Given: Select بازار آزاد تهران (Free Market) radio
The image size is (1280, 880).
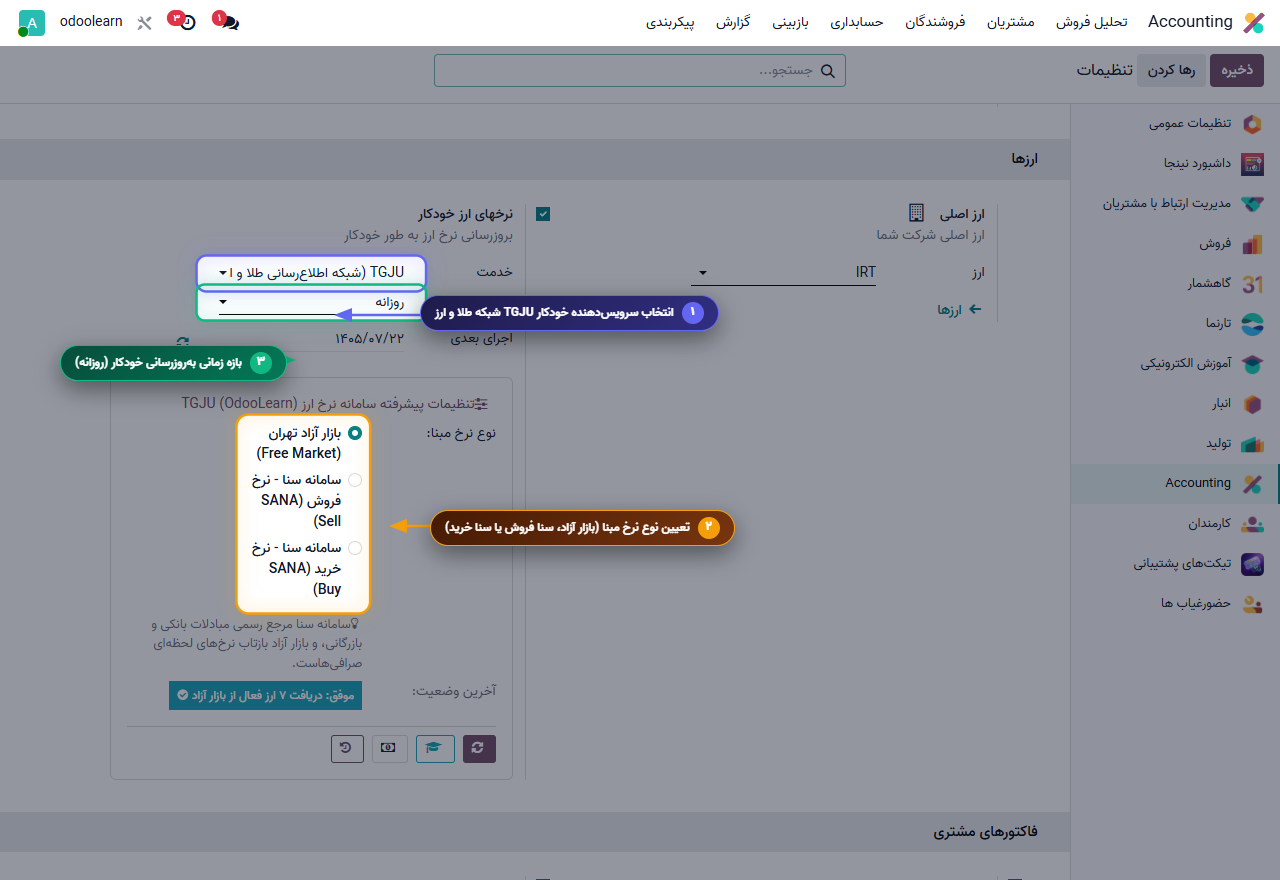Looking at the screenshot, I should [x=355, y=433].
